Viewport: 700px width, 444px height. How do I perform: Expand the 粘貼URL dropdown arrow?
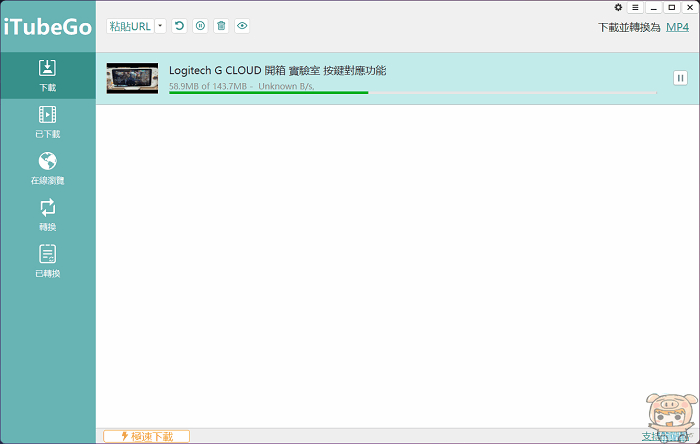[160, 26]
